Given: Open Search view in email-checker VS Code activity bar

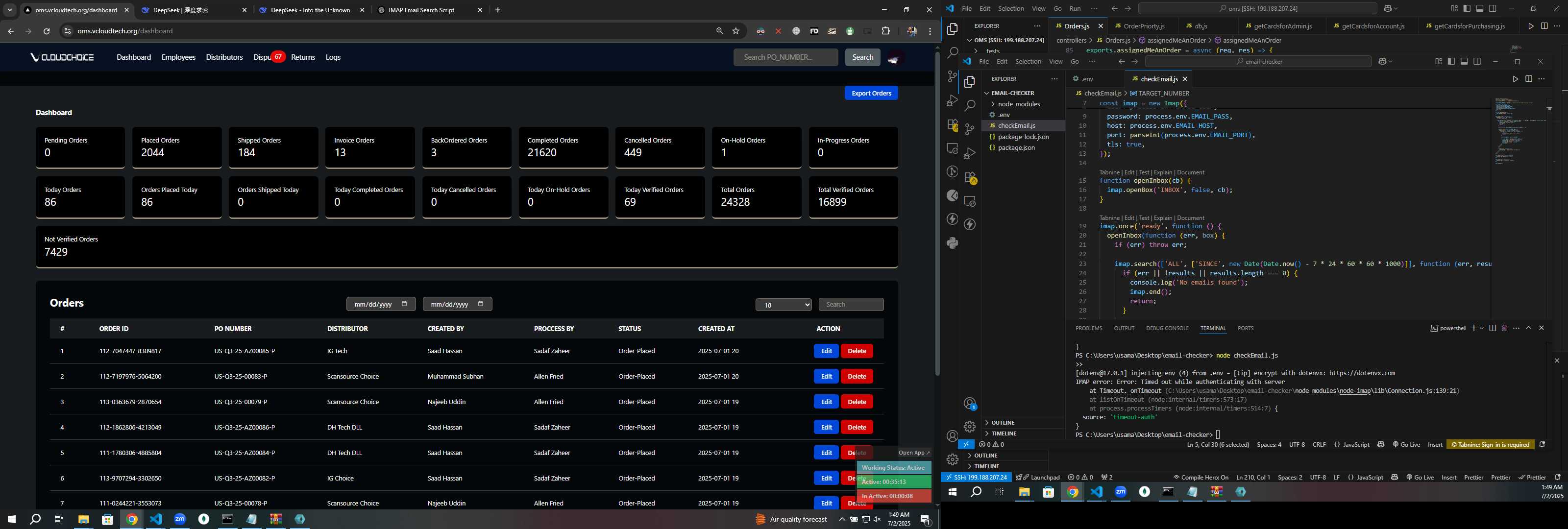Looking at the screenshot, I should (x=970, y=105).
